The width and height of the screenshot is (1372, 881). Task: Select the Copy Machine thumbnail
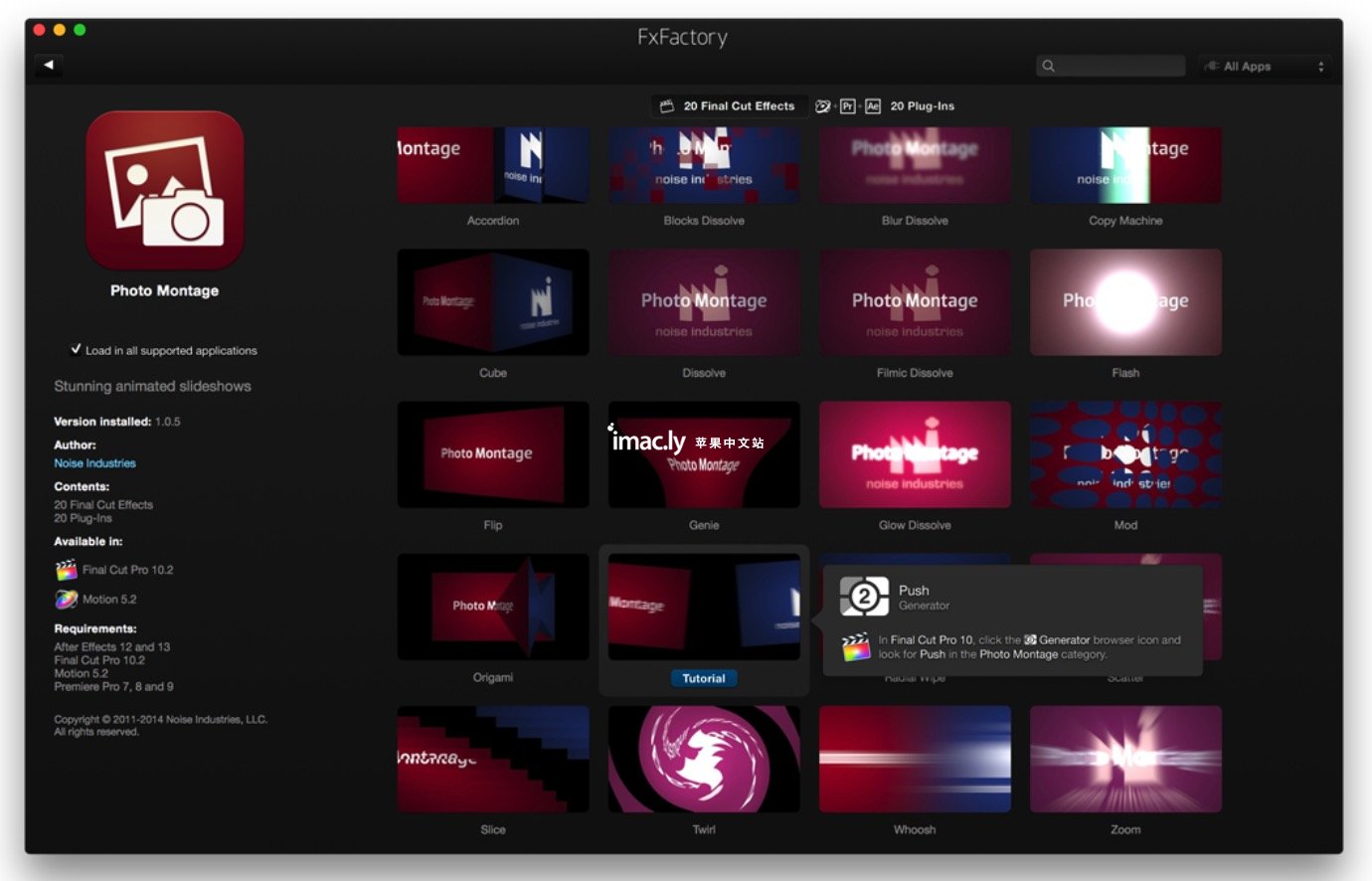[x=1125, y=165]
